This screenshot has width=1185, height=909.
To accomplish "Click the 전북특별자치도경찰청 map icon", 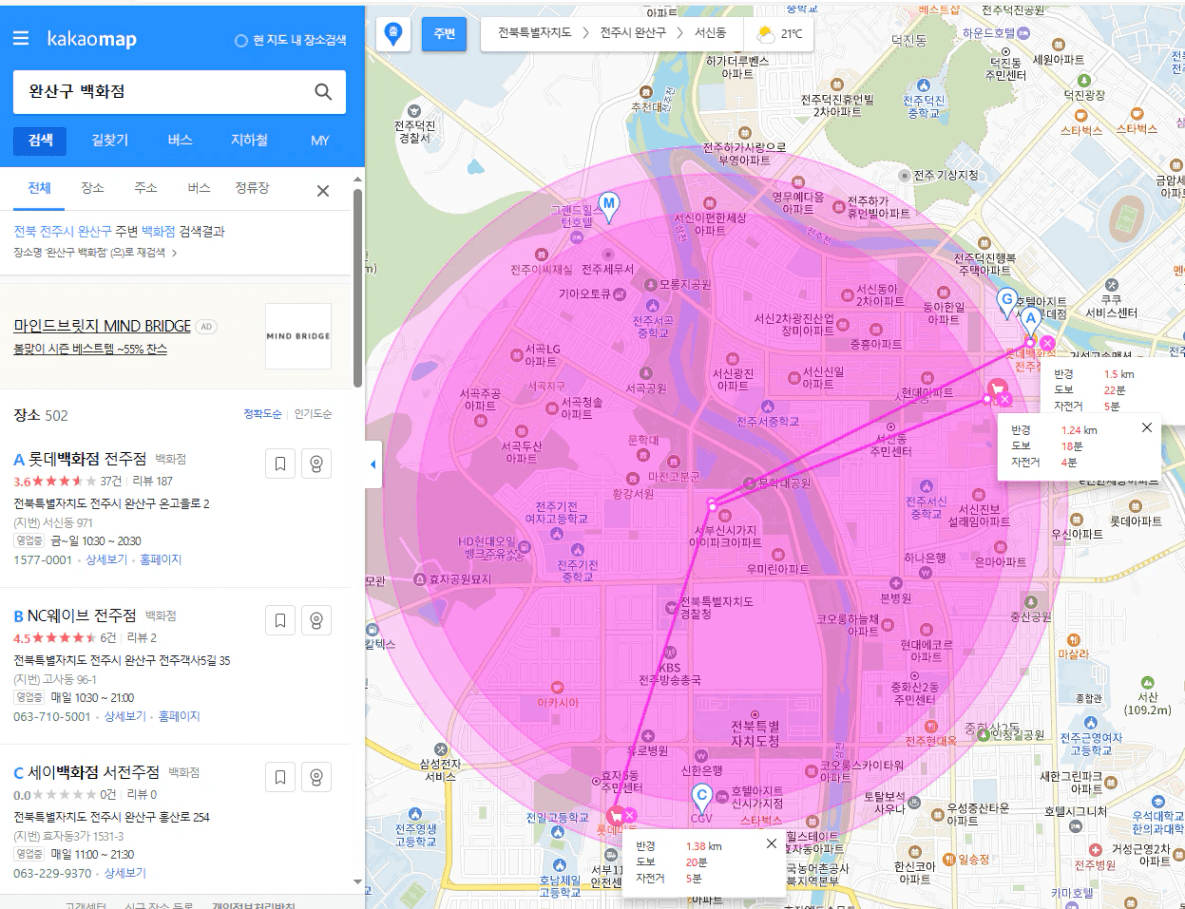I will (x=670, y=607).
